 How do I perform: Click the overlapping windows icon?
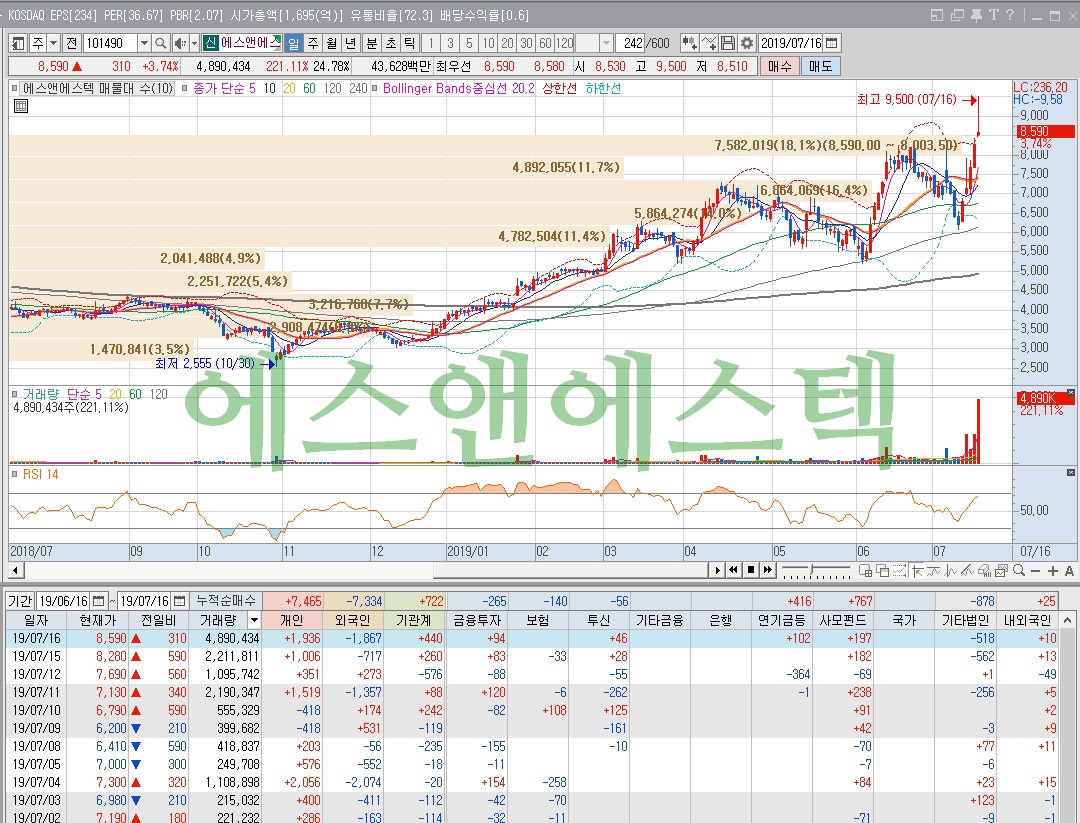click(883, 570)
